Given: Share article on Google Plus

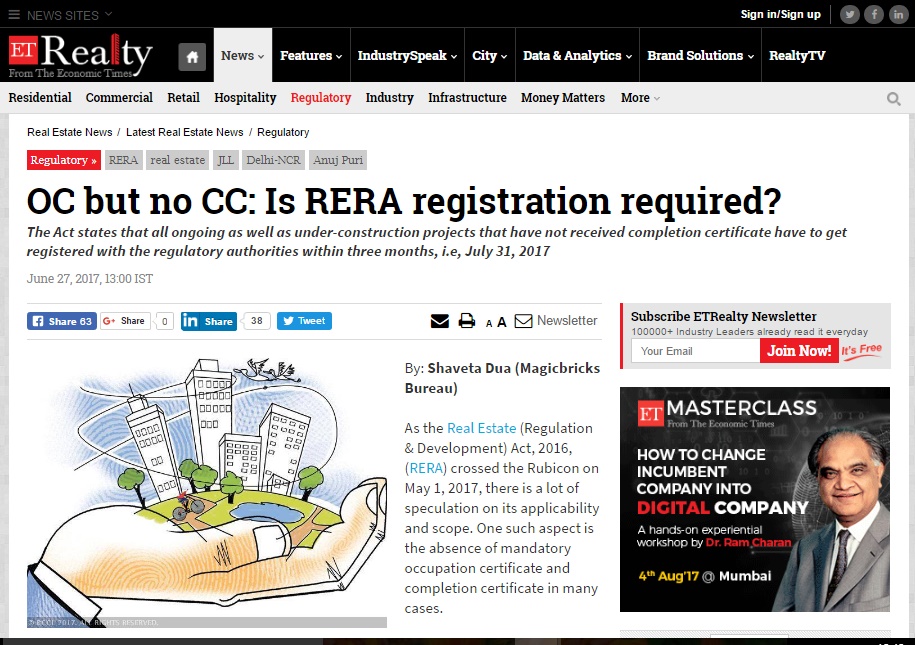Looking at the screenshot, I should tap(125, 321).
